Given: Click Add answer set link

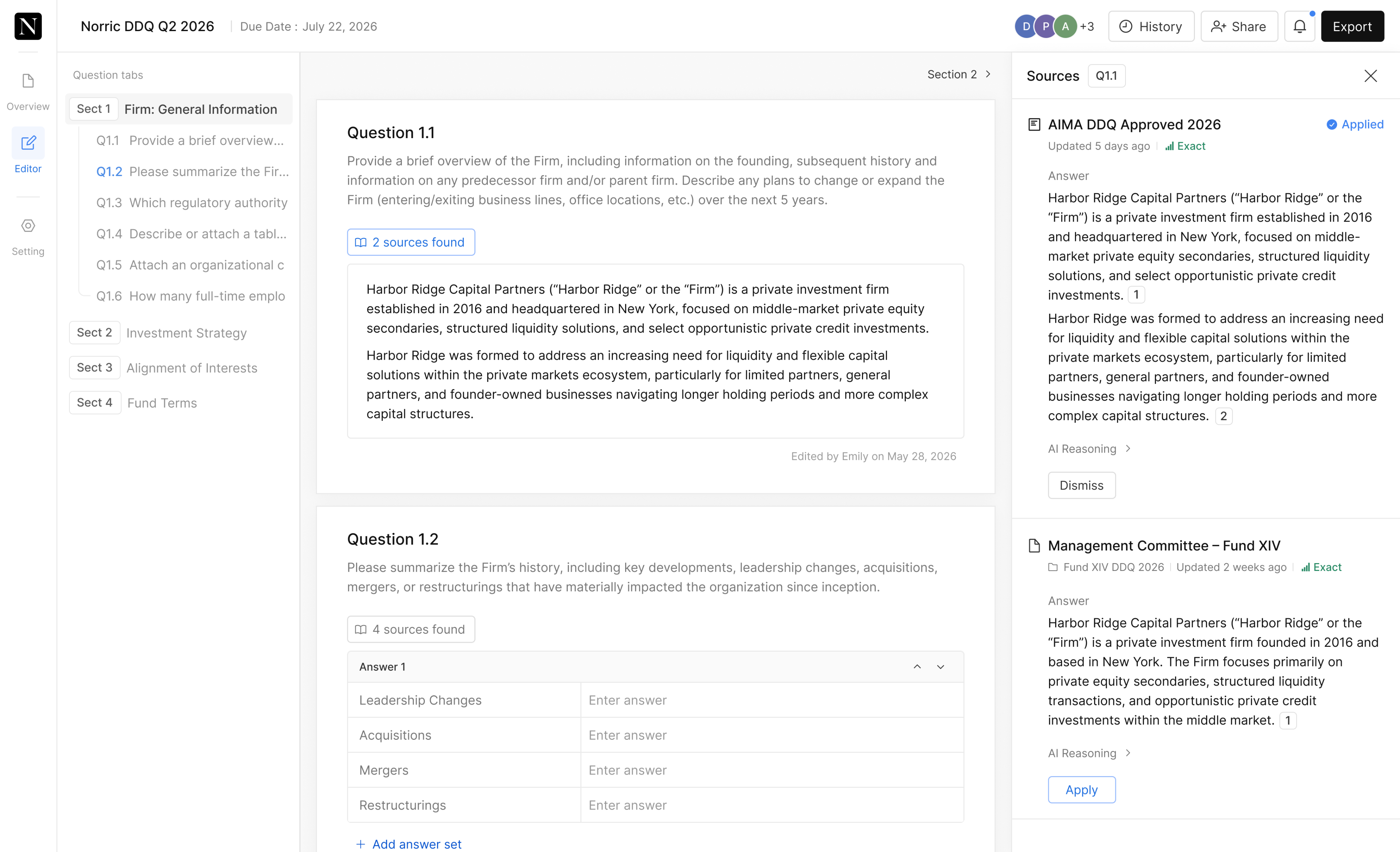Looking at the screenshot, I should 409,844.
